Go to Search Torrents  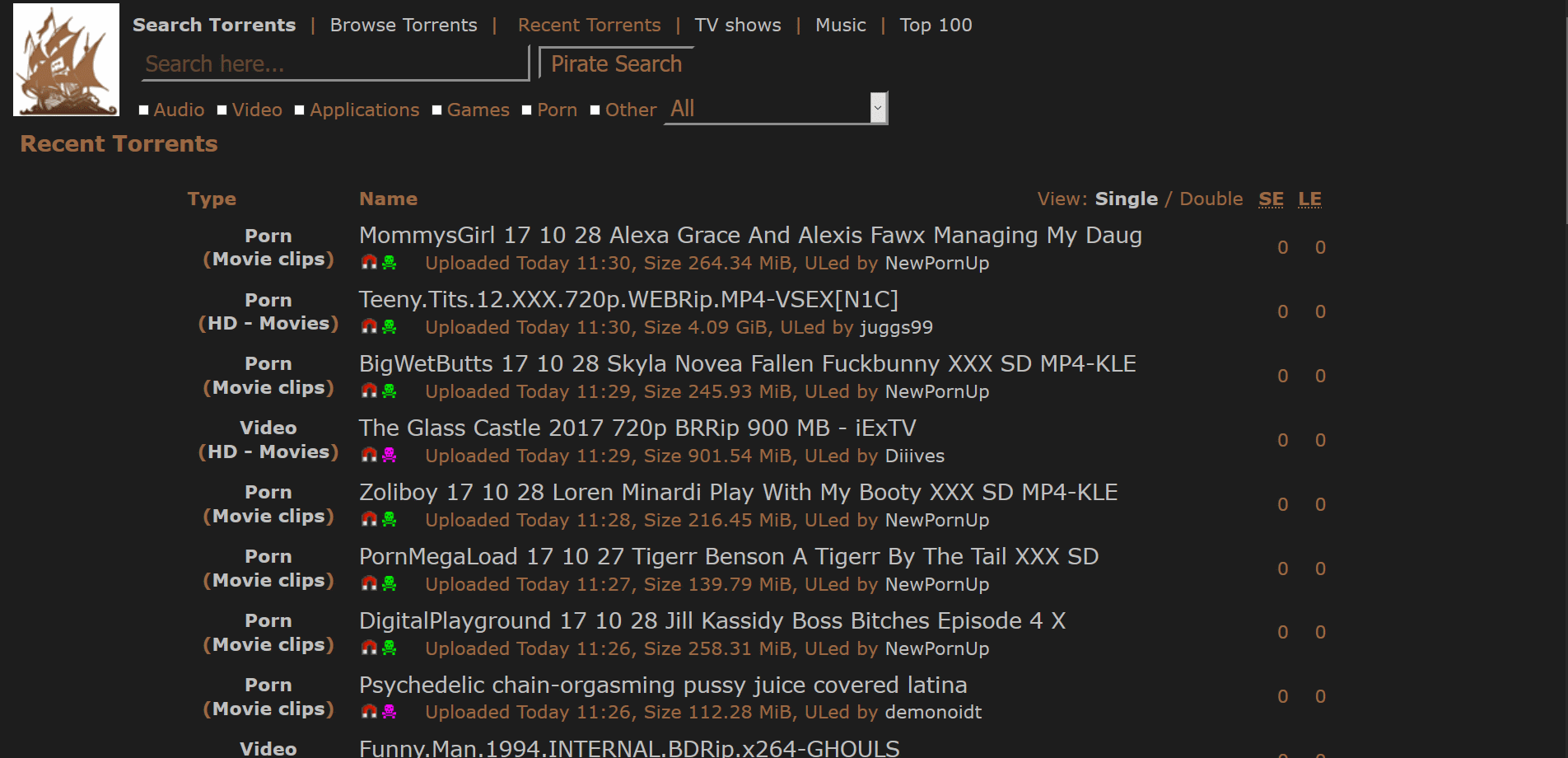(214, 25)
